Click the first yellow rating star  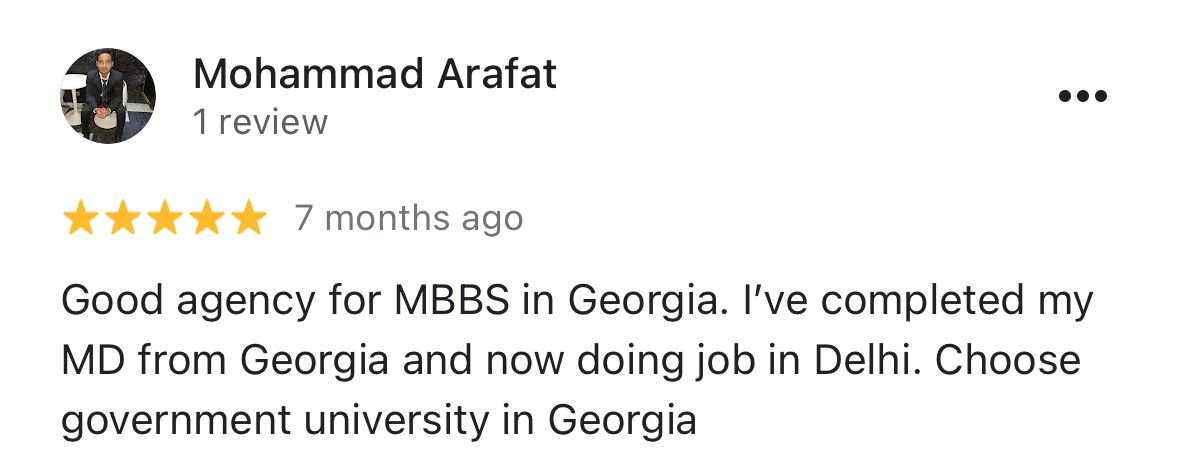point(79,218)
